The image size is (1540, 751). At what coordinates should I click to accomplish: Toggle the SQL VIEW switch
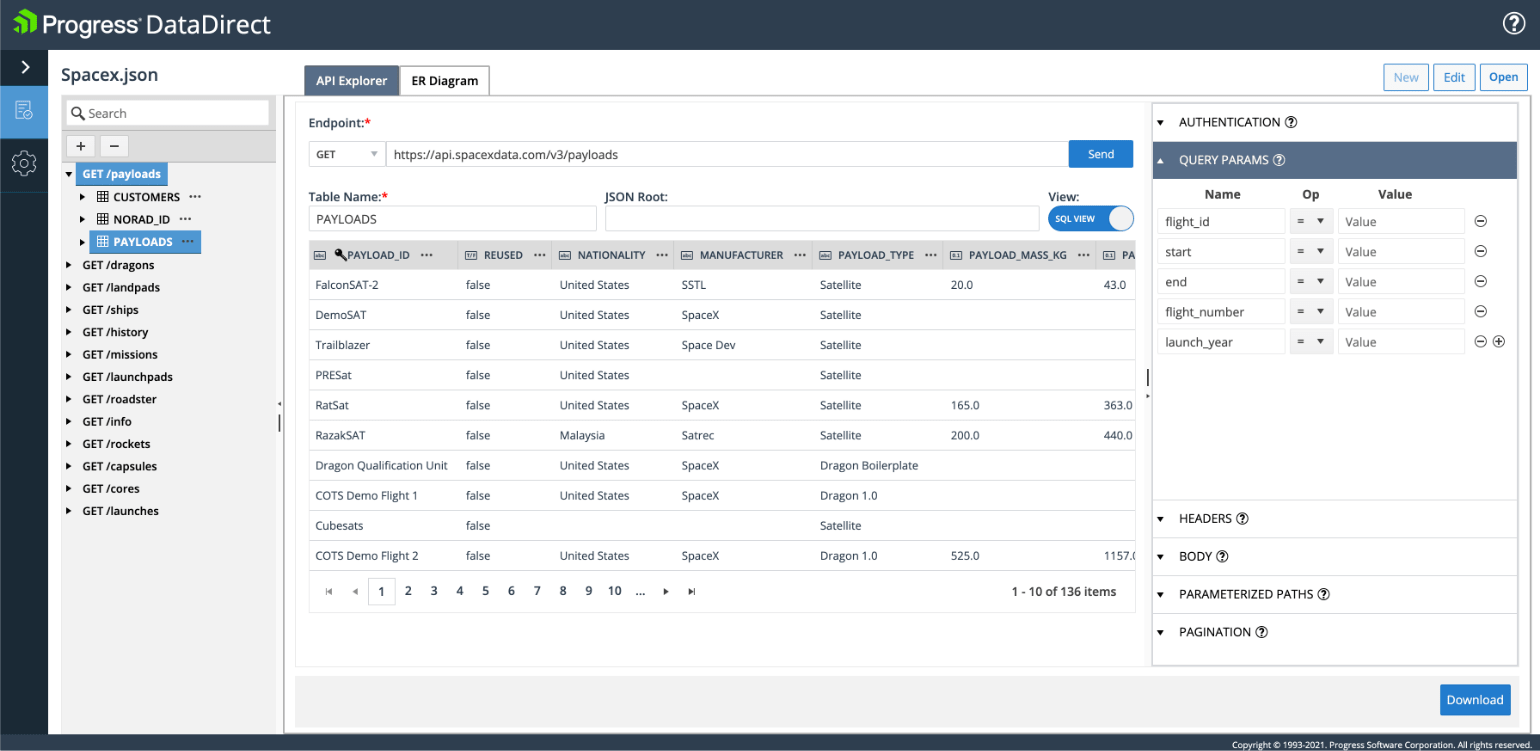pyautogui.click(x=1090, y=218)
